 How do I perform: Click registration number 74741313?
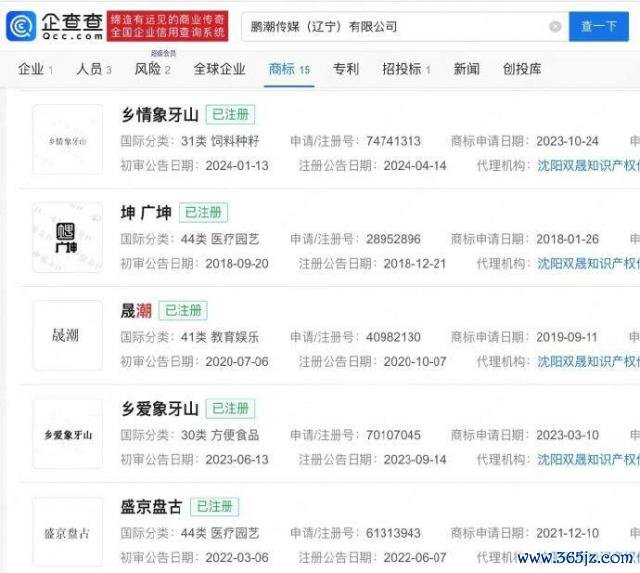pyautogui.click(x=393, y=141)
